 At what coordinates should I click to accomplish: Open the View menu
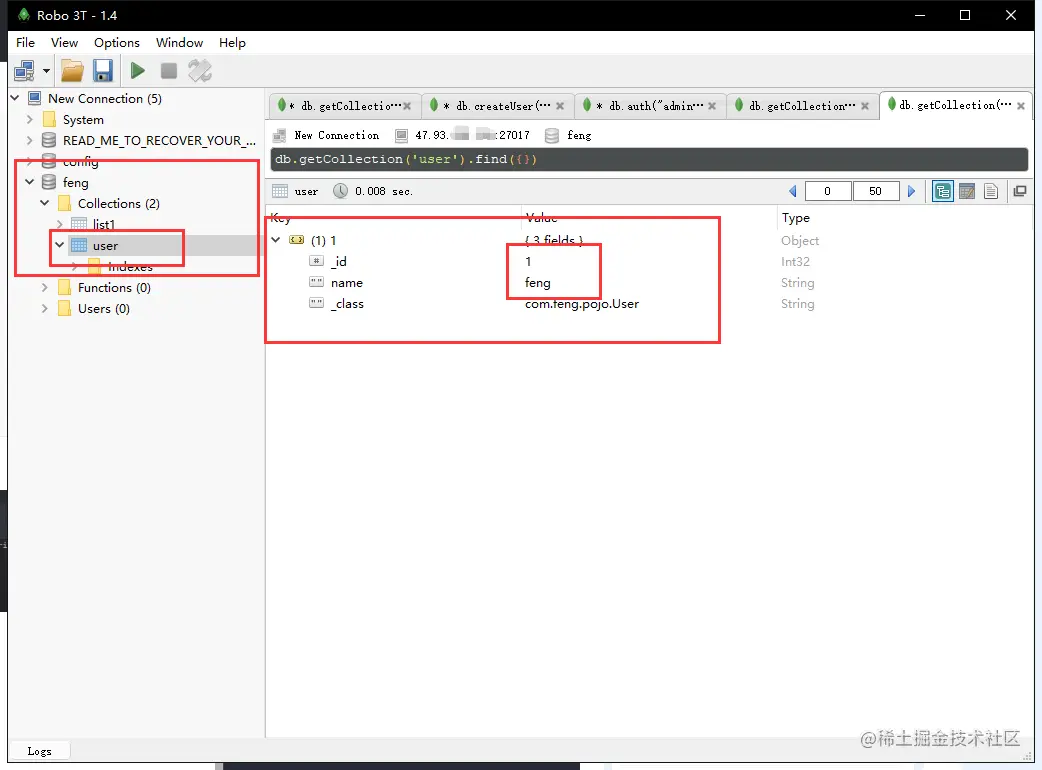[x=64, y=43]
